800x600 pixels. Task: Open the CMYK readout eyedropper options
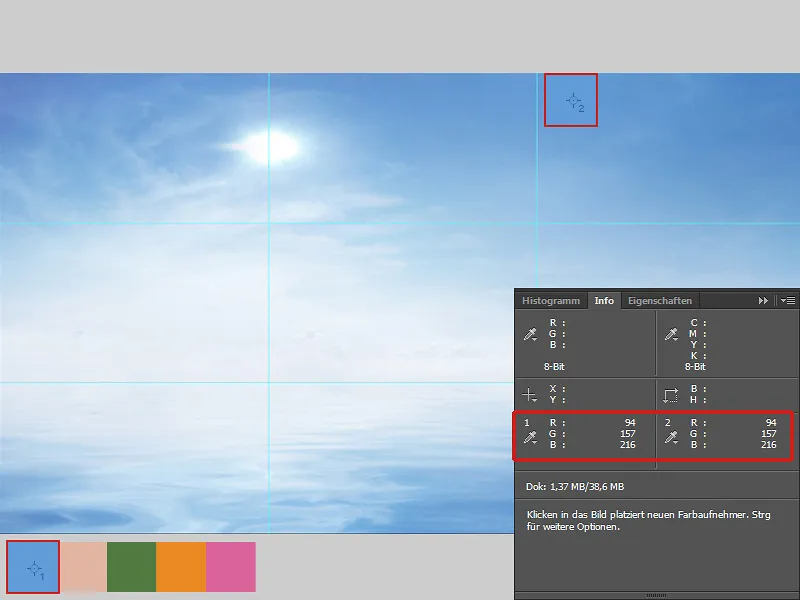click(671, 334)
